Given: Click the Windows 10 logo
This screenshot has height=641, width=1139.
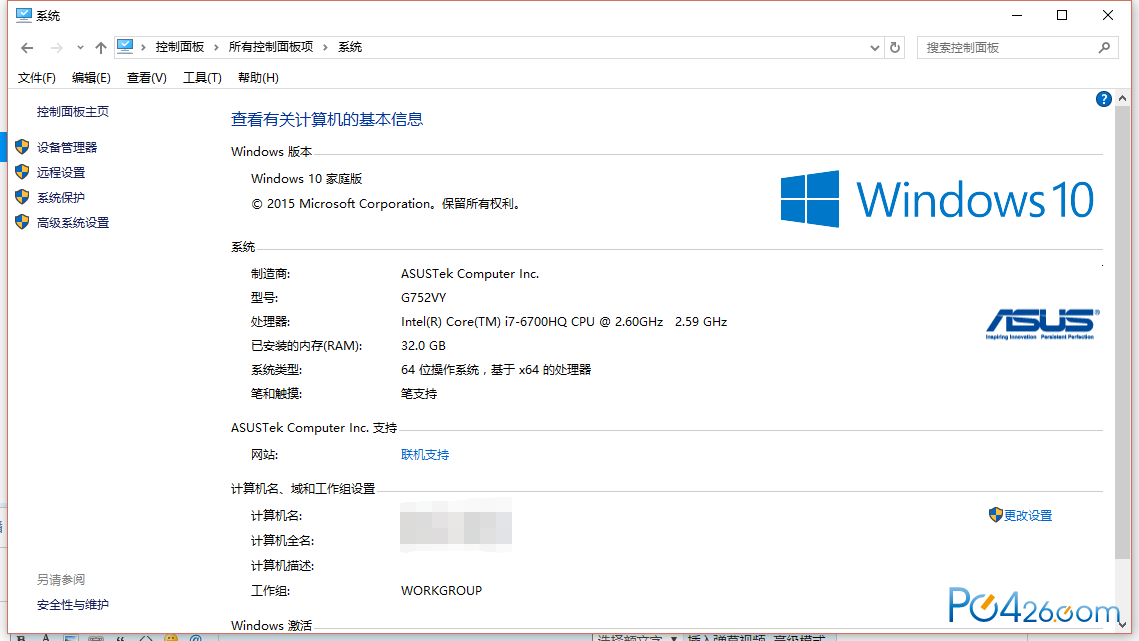Looking at the screenshot, I should [x=937, y=199].
